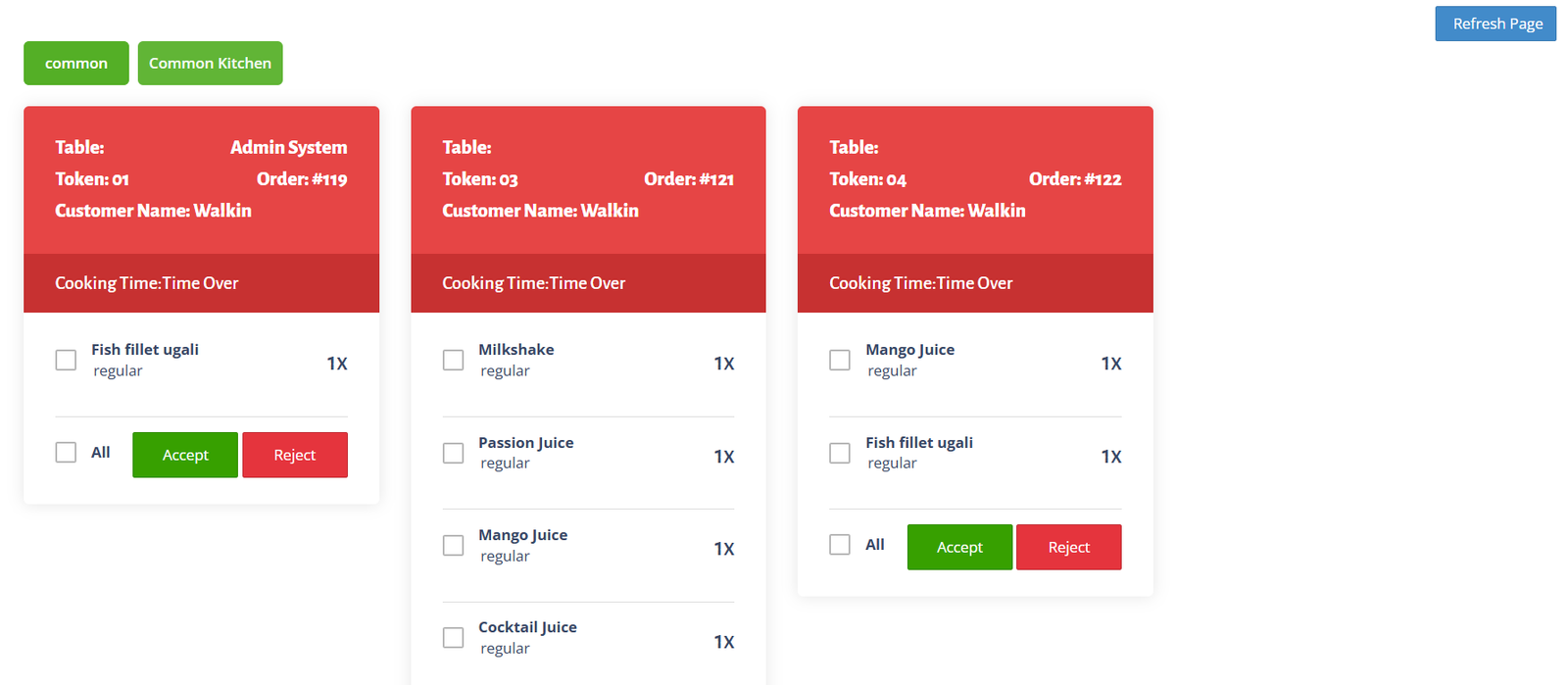Mark Cocktail Juice item as selected
Viewport: 1568px width, 685px height.
tap(453, 638)
